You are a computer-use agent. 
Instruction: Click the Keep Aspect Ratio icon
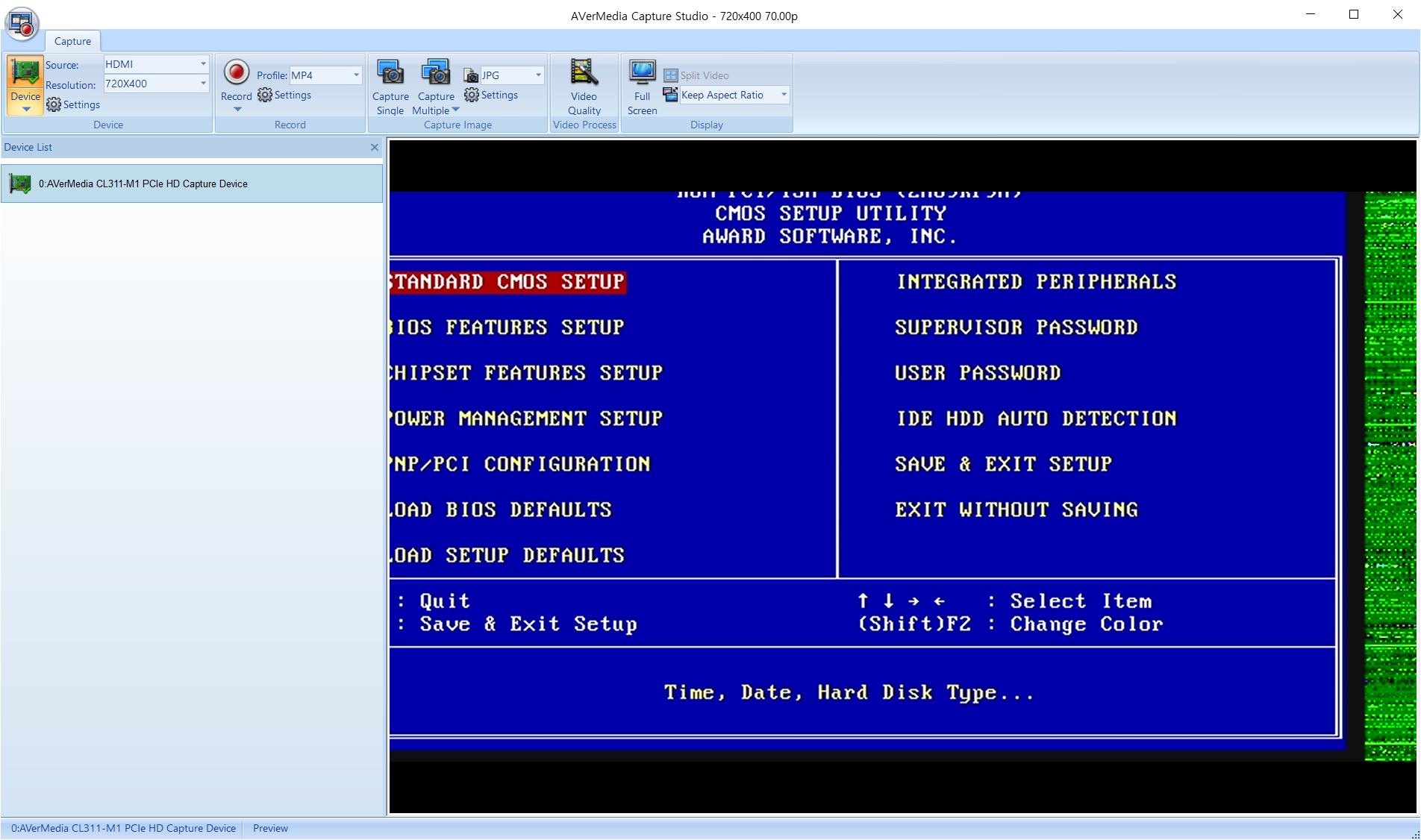click(670, 95)
